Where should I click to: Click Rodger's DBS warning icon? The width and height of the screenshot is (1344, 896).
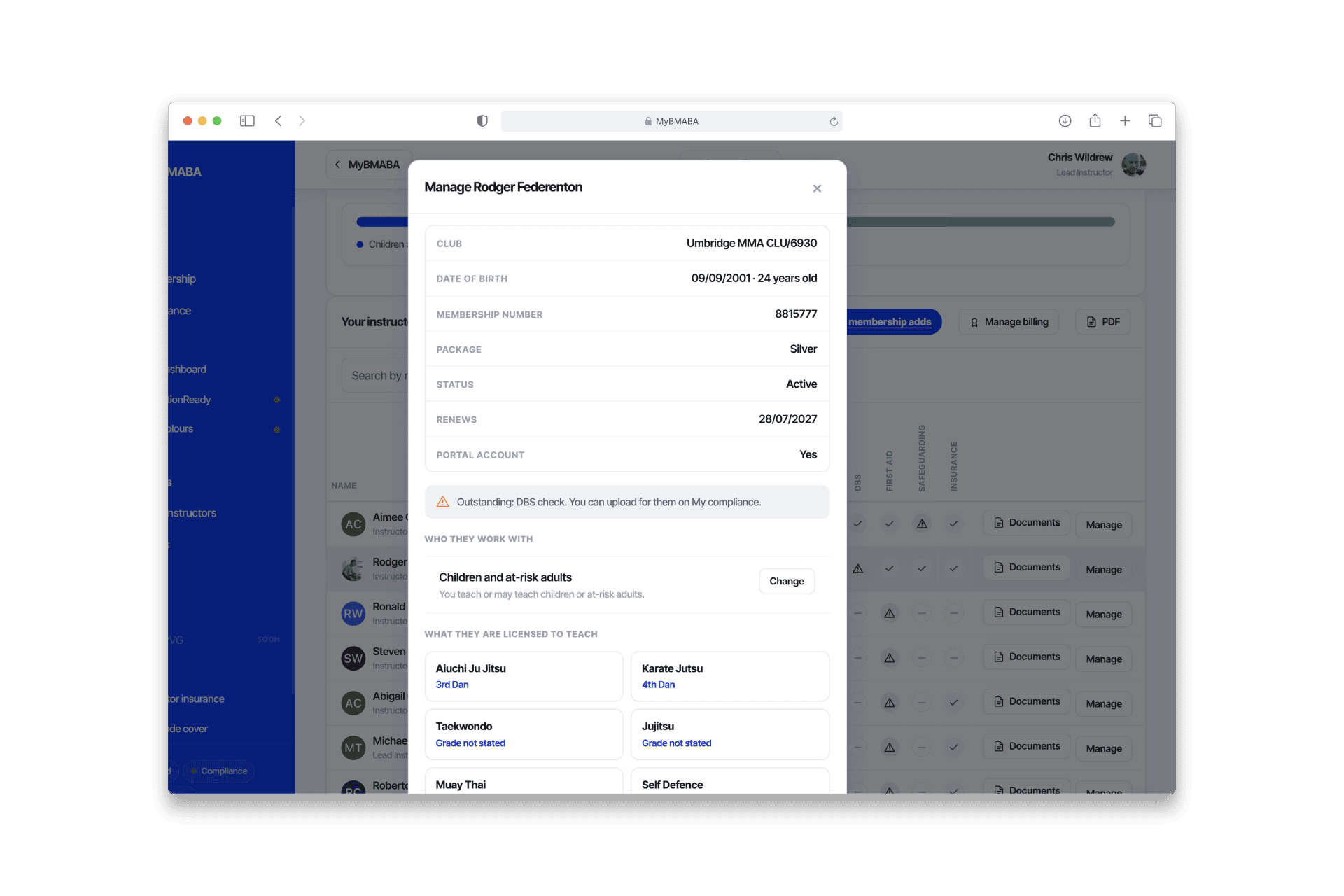857,568
